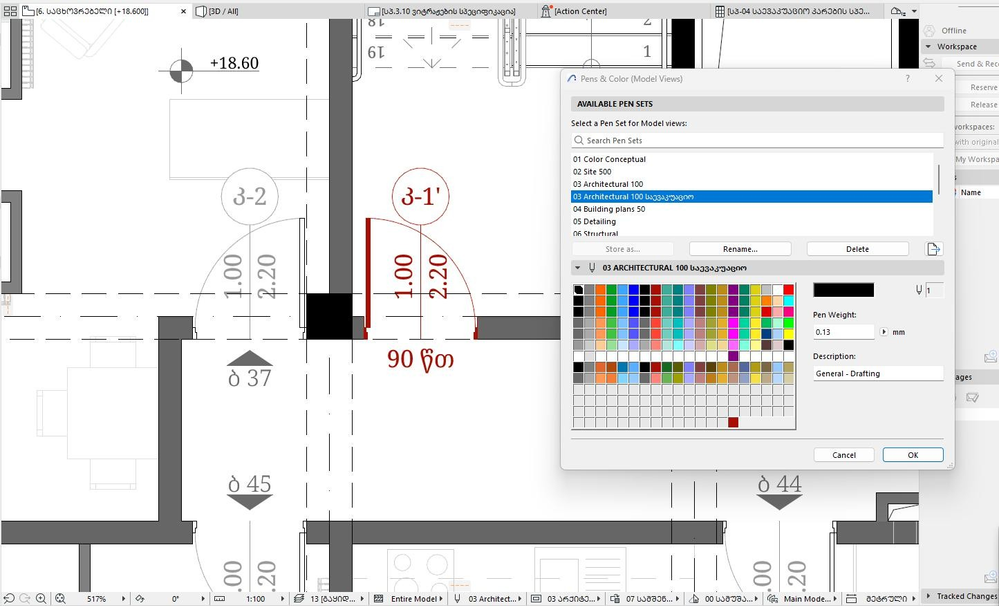Viewport: 999px width, 606px height.
Task: Click the Search Pen Sets field
Action: click(757, 140)
